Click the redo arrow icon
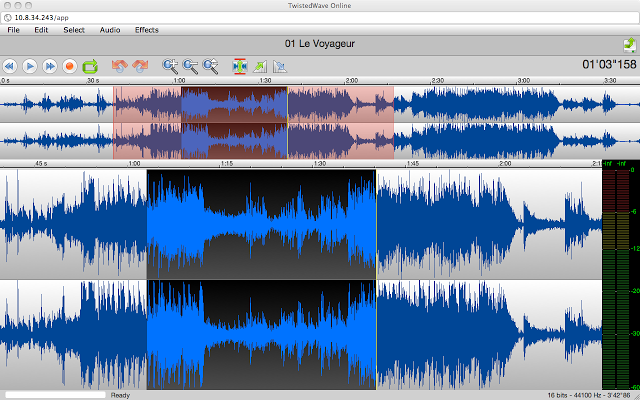This screenshot has height=400, width=640. coord(140,66)
